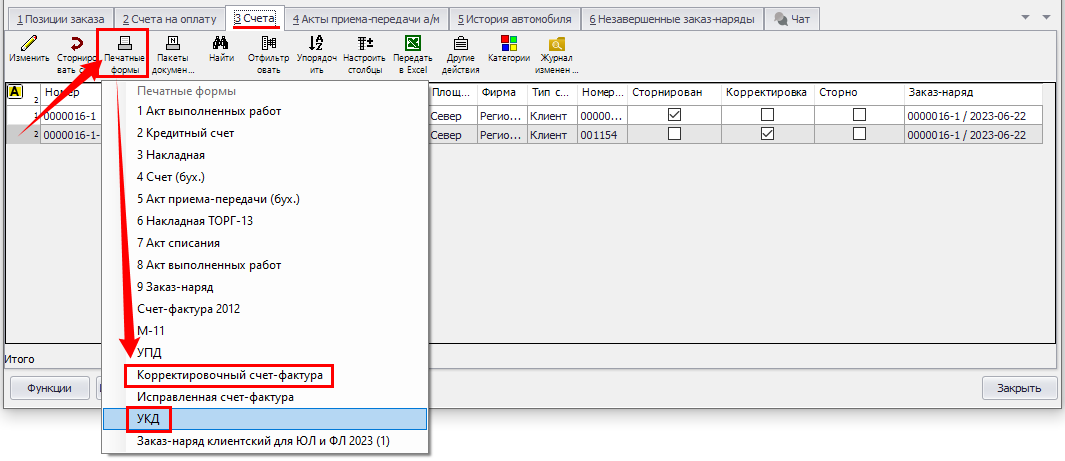Click the Функции button
Image resolution: width=1065 pixels, height=461 pixels.
(49, 388)
